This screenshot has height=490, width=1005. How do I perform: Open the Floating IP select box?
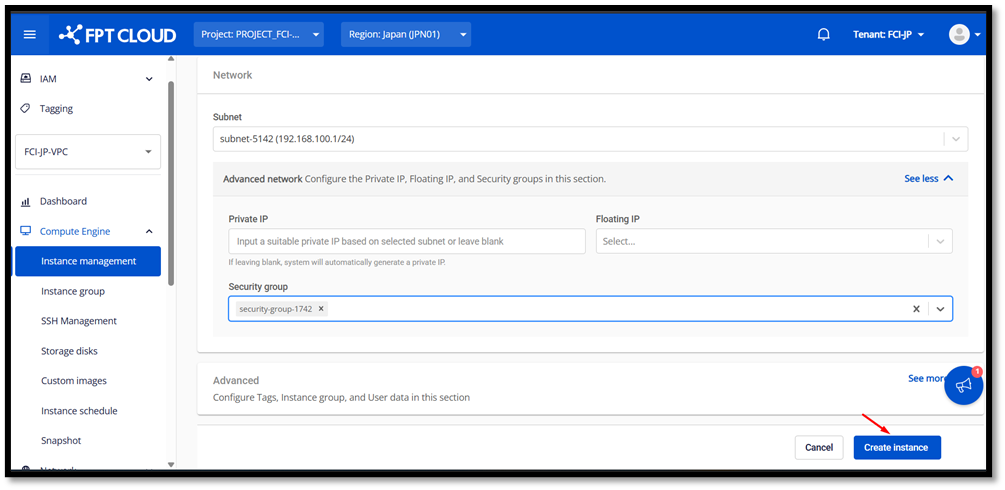(773, 241)
